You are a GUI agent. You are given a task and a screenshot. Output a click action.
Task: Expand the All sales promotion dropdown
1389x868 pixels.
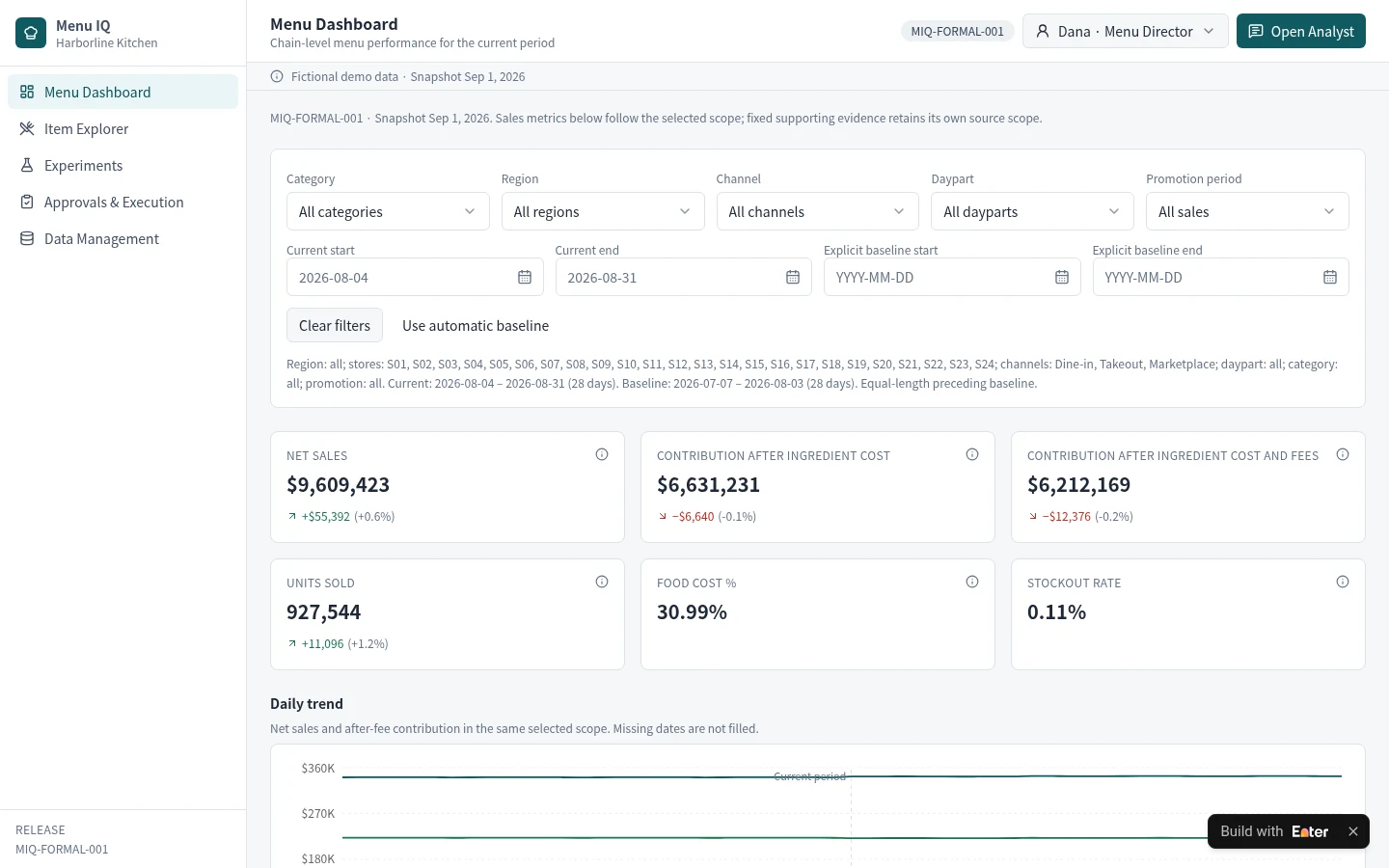click(x=1247, y=211)
